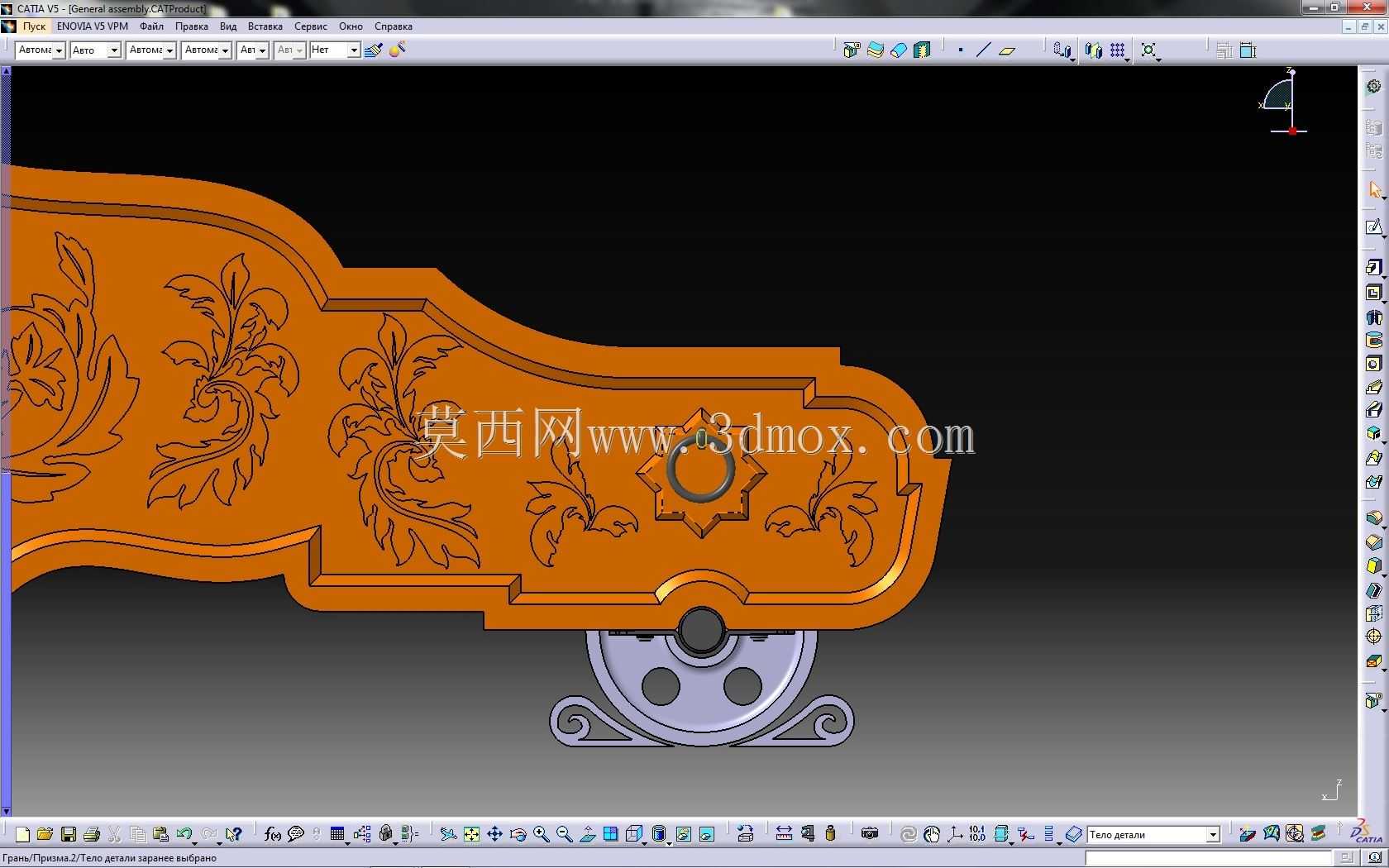Image resolution: width=1389 pixels, height=868 pixels.
Task: Create a new document with the New icon
Action: 22,835
